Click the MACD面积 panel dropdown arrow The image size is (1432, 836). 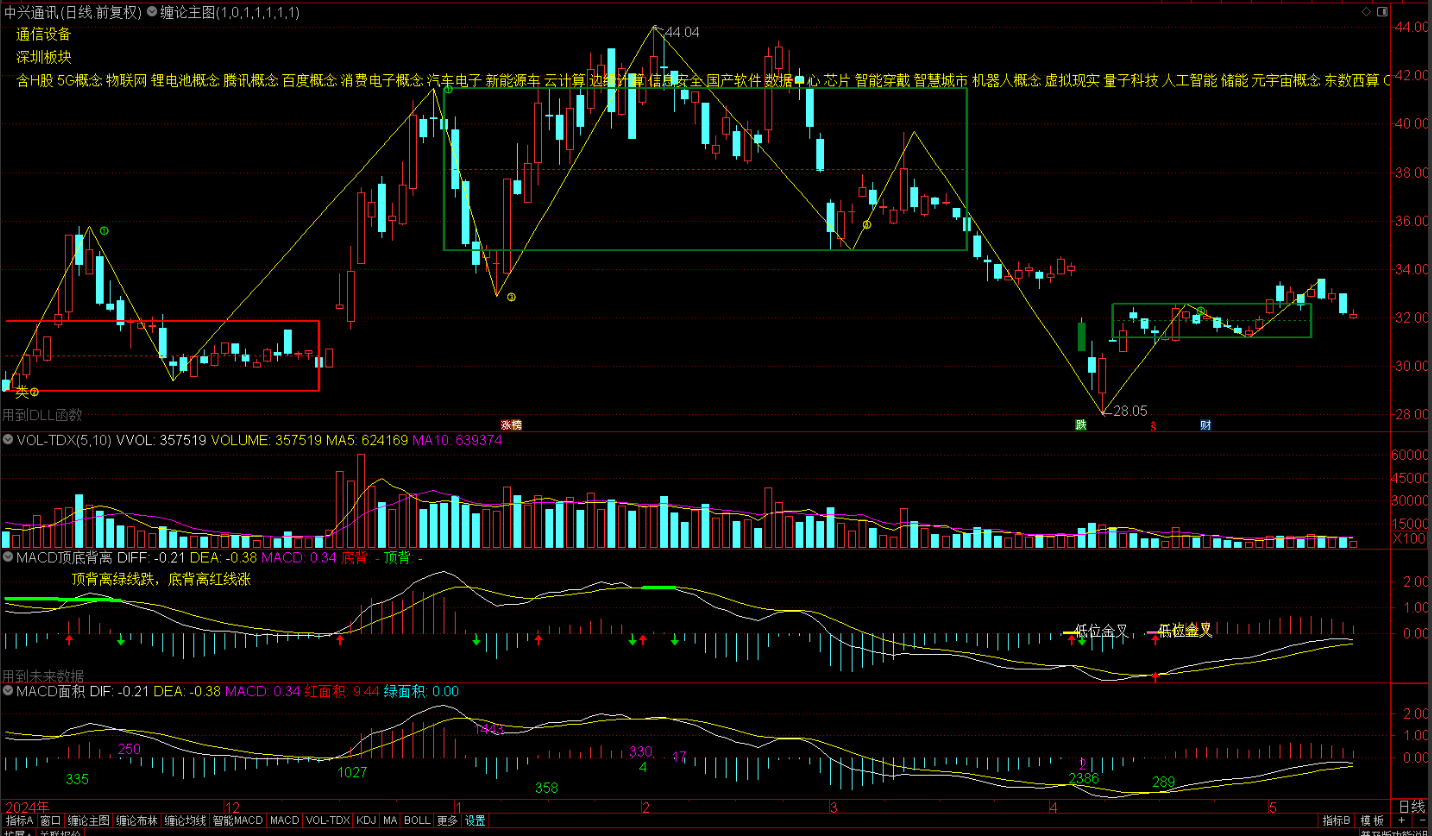point(8,691)
